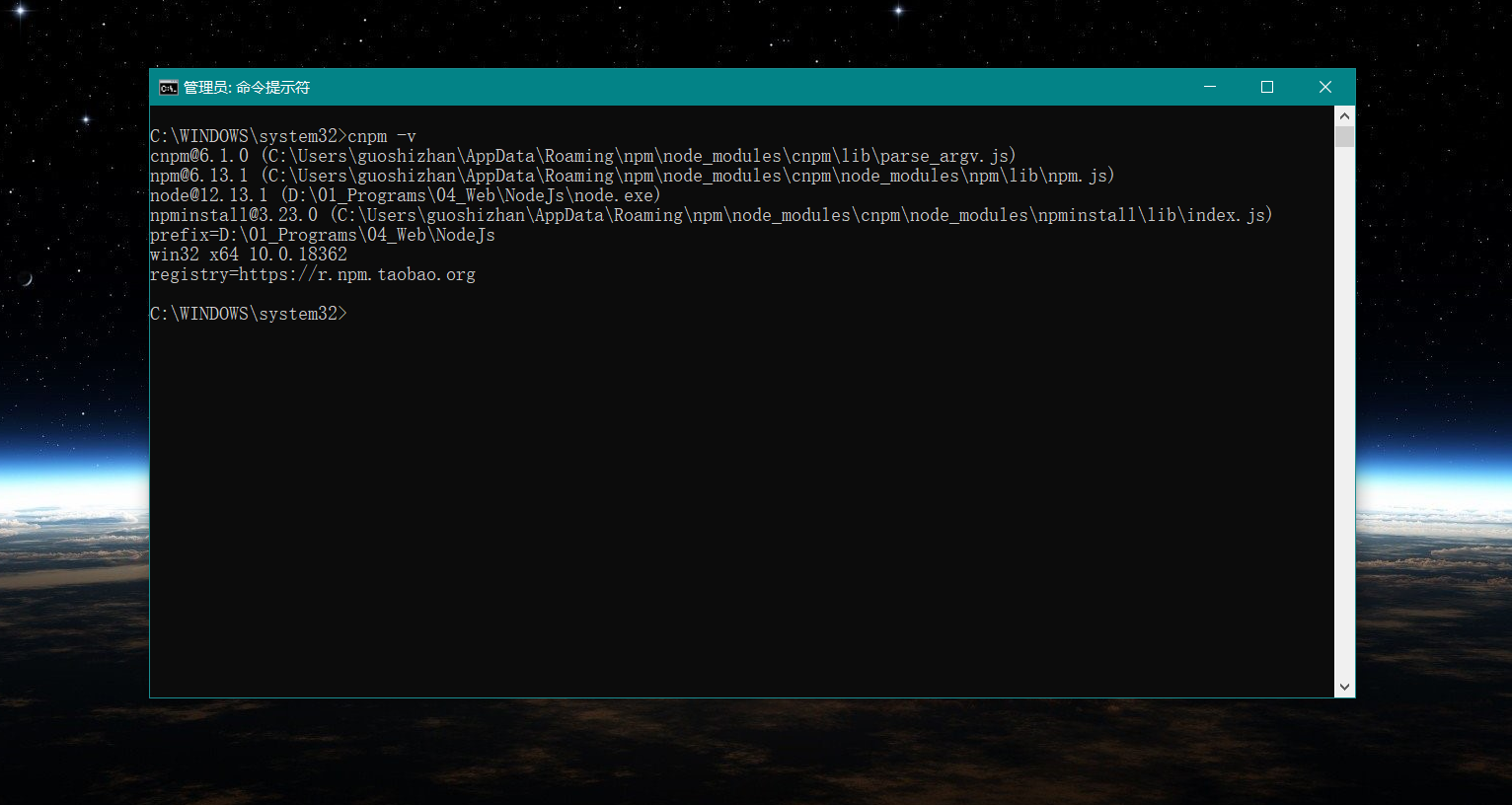The width and height of the screenshot is (1512, 805).
Task: Click the cnpm@6.1.0 version text
Action: point(199,156)
